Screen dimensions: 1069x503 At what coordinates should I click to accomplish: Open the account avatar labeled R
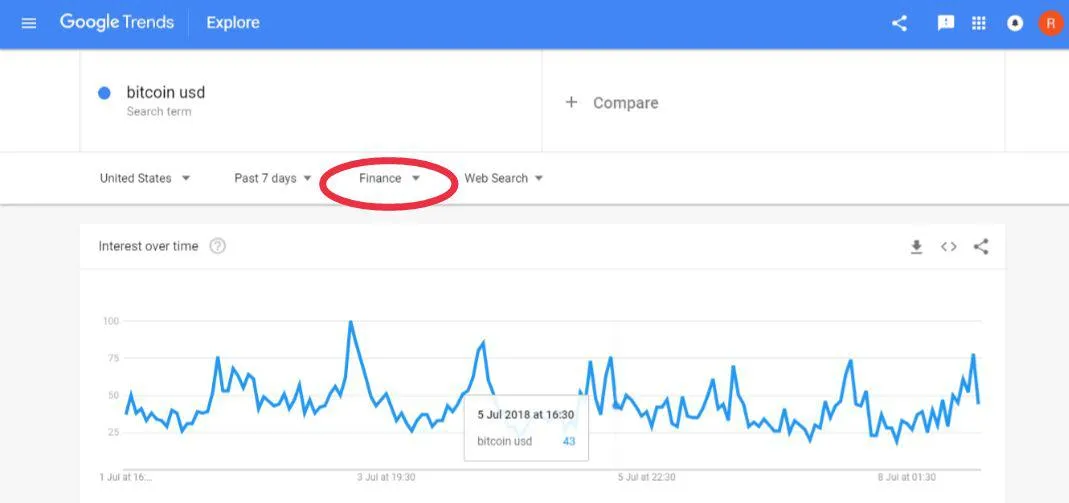pos(1051,23)
